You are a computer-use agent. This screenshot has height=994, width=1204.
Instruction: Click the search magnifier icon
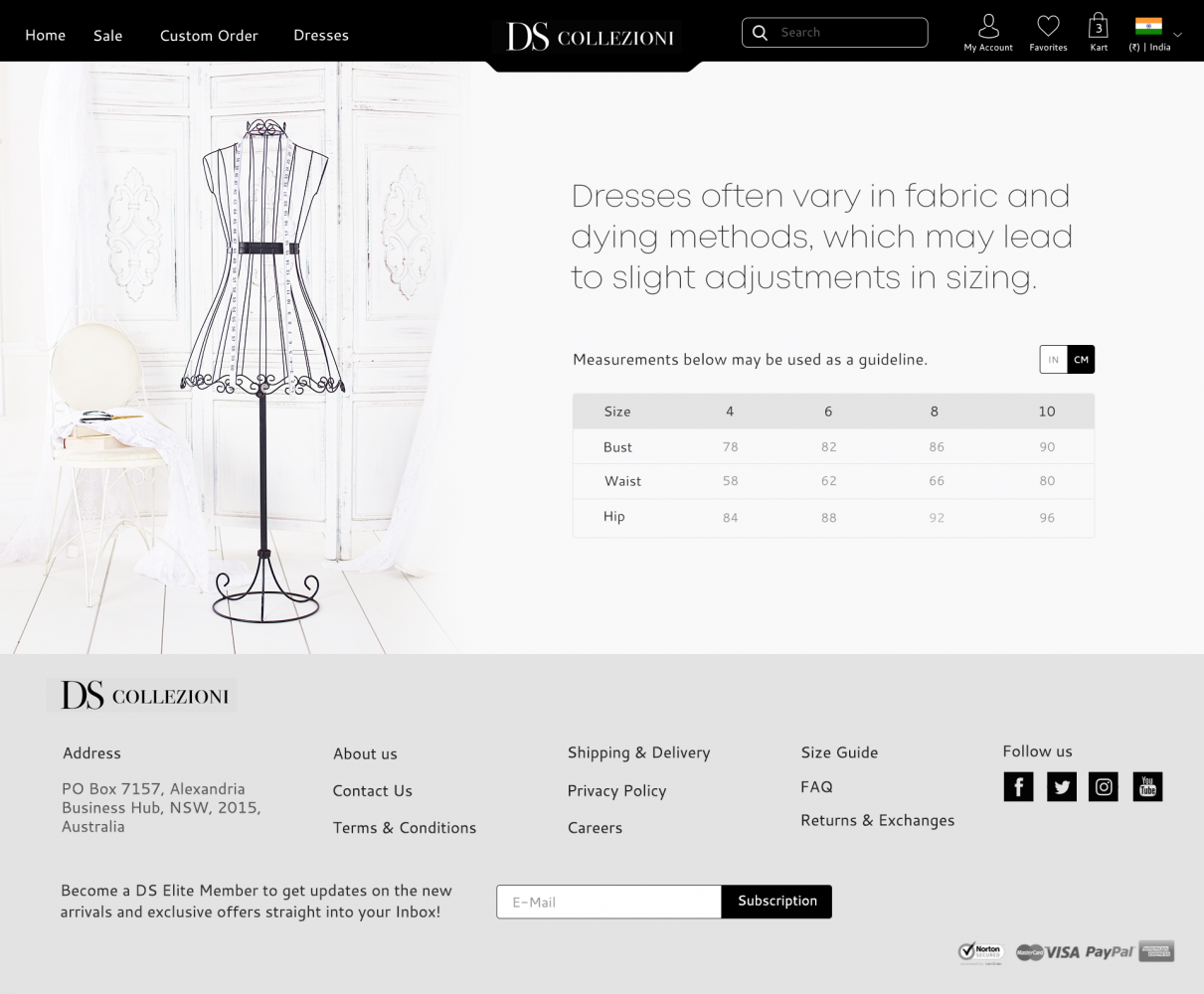click(761, 33)
